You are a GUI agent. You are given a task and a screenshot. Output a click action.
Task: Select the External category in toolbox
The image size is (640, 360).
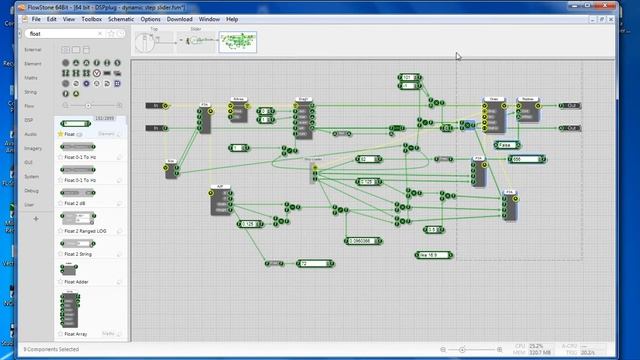tap(33, 49)
